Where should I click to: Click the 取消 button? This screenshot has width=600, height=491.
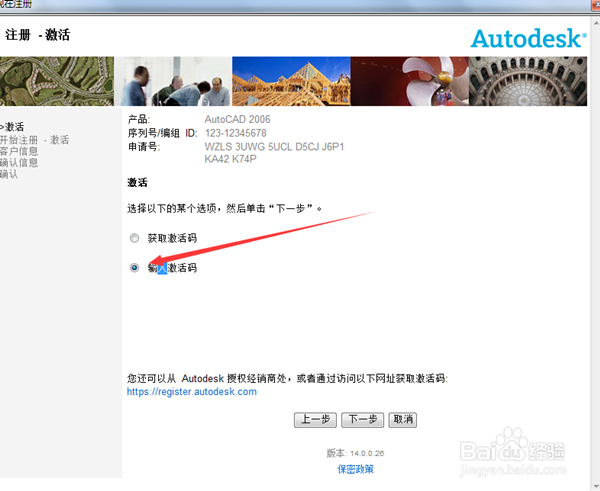click(x=403, y=420)
